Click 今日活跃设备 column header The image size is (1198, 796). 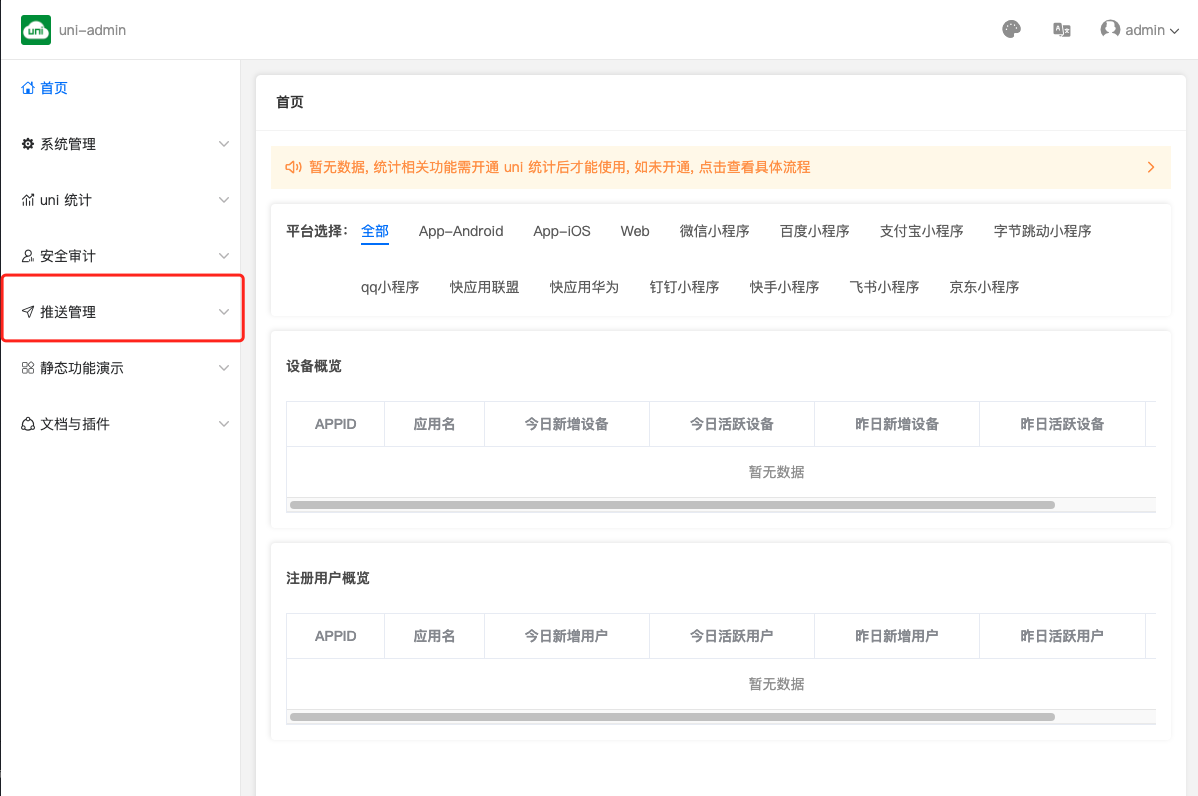pos(732,424)
